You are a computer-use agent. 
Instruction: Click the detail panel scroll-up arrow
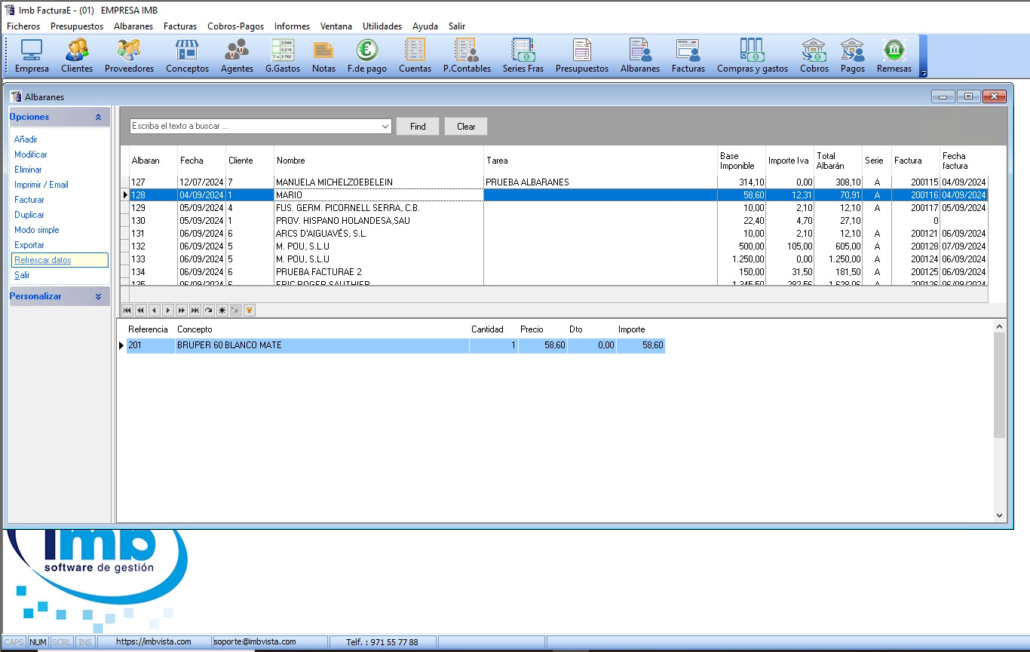(x=999, y=326)
